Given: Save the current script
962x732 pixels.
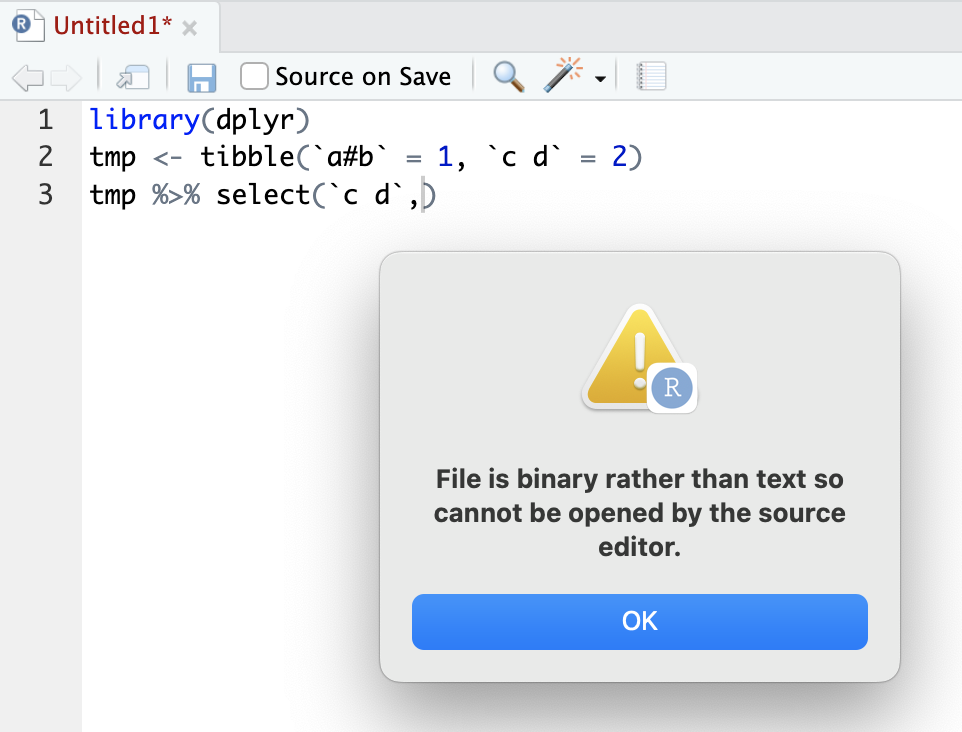Looking at the screenshot, I should (x=202, y=76).
